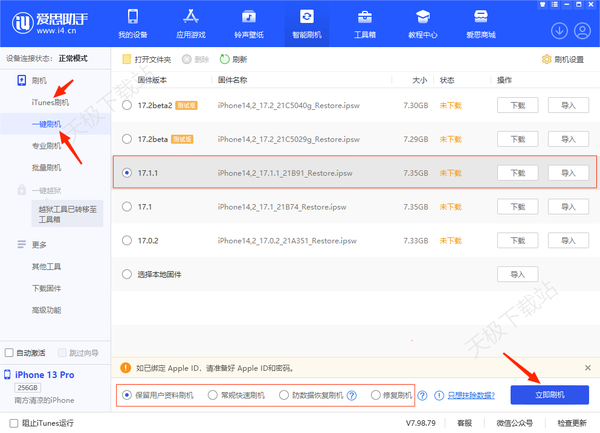Open 下载固件 in the sidebar
Image resolution: width=600 pixels, height=433 pixels.
point(46,288)
